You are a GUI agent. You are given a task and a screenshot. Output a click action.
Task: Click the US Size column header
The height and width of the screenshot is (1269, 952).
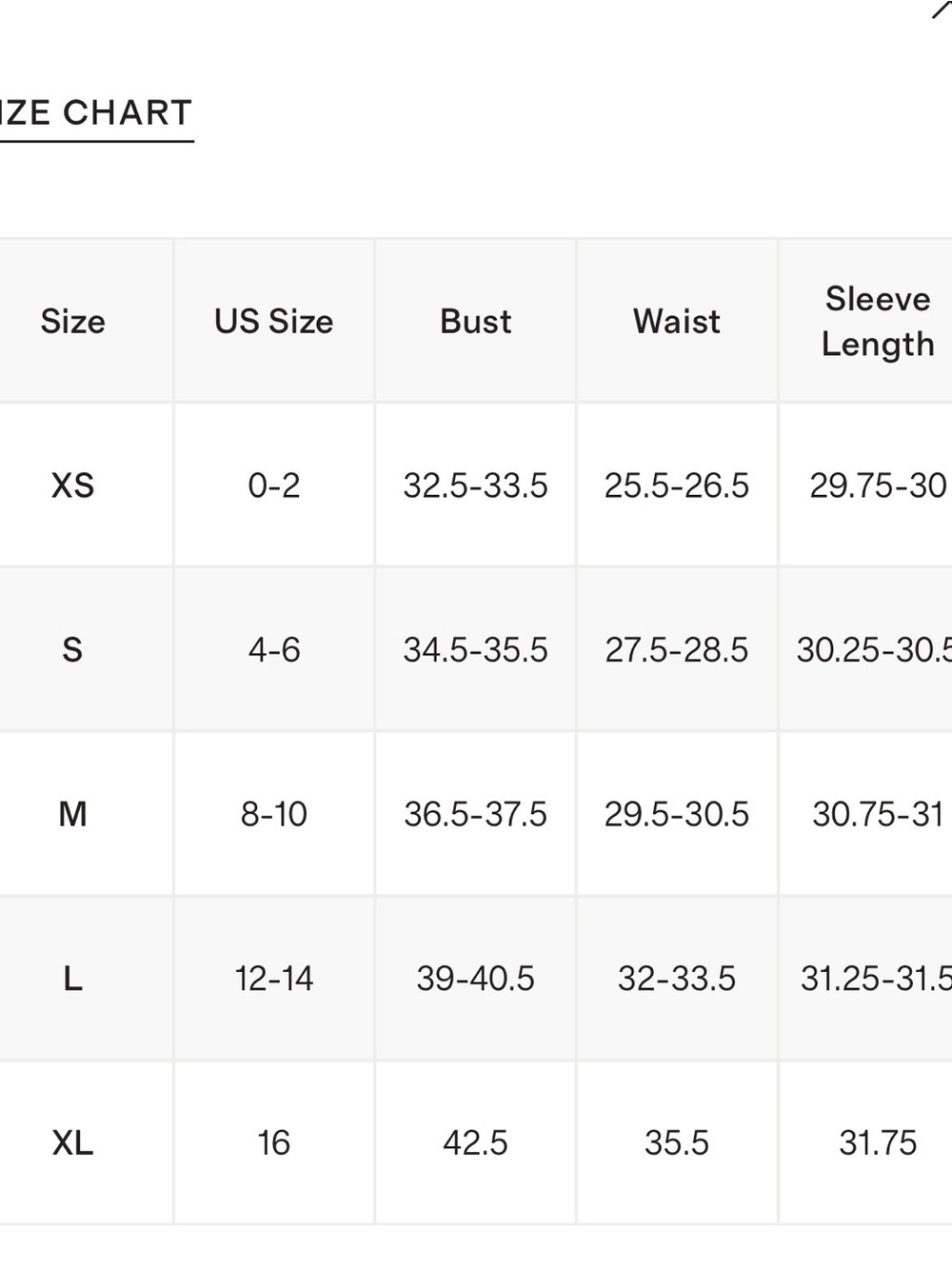274,322
